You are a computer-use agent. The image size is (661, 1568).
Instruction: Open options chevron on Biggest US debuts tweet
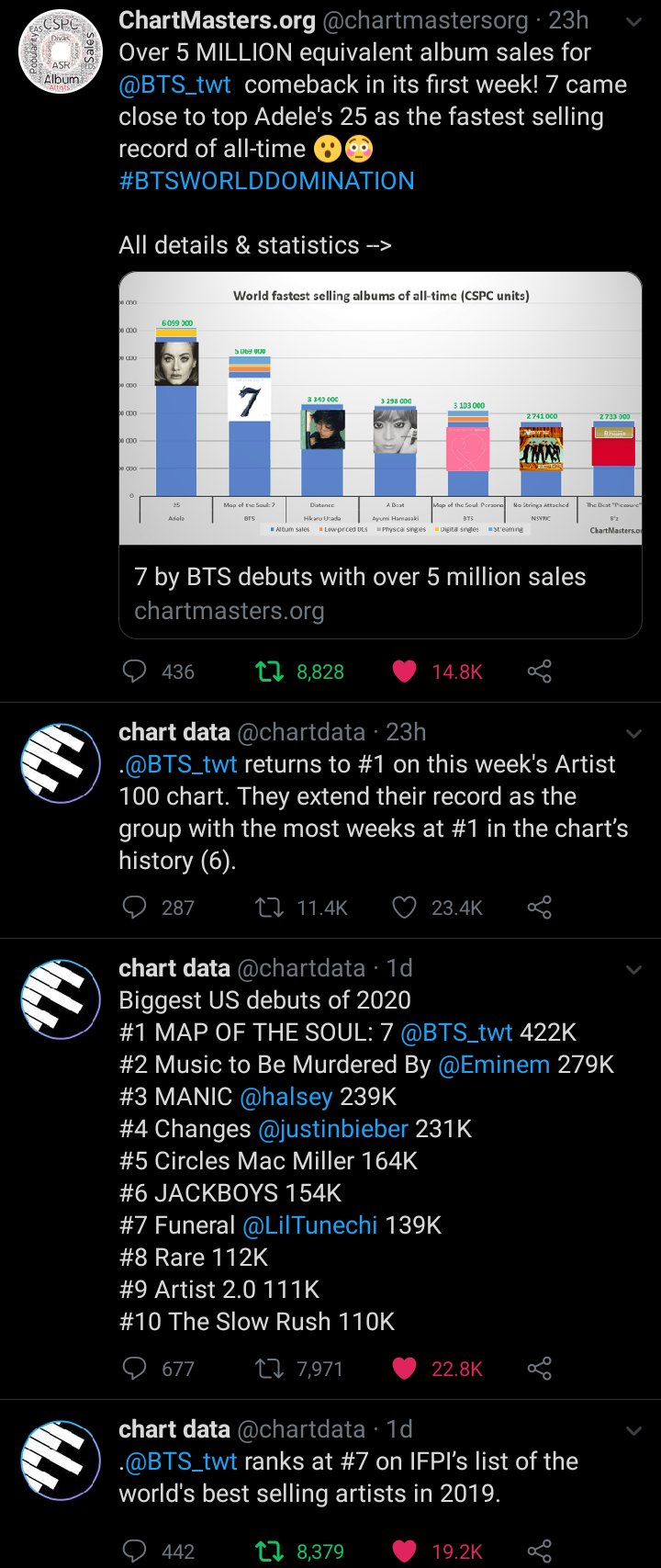(x=633, y=969)
